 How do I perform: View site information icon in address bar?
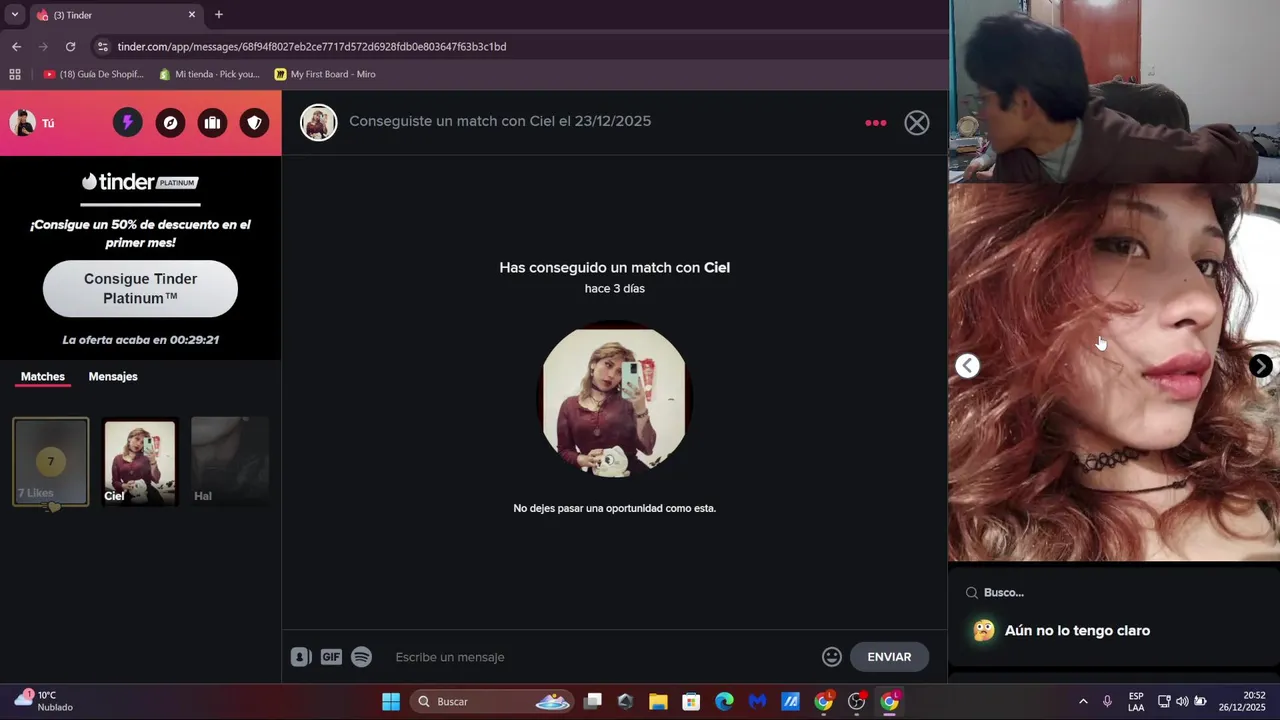click(x=102, y=47)
